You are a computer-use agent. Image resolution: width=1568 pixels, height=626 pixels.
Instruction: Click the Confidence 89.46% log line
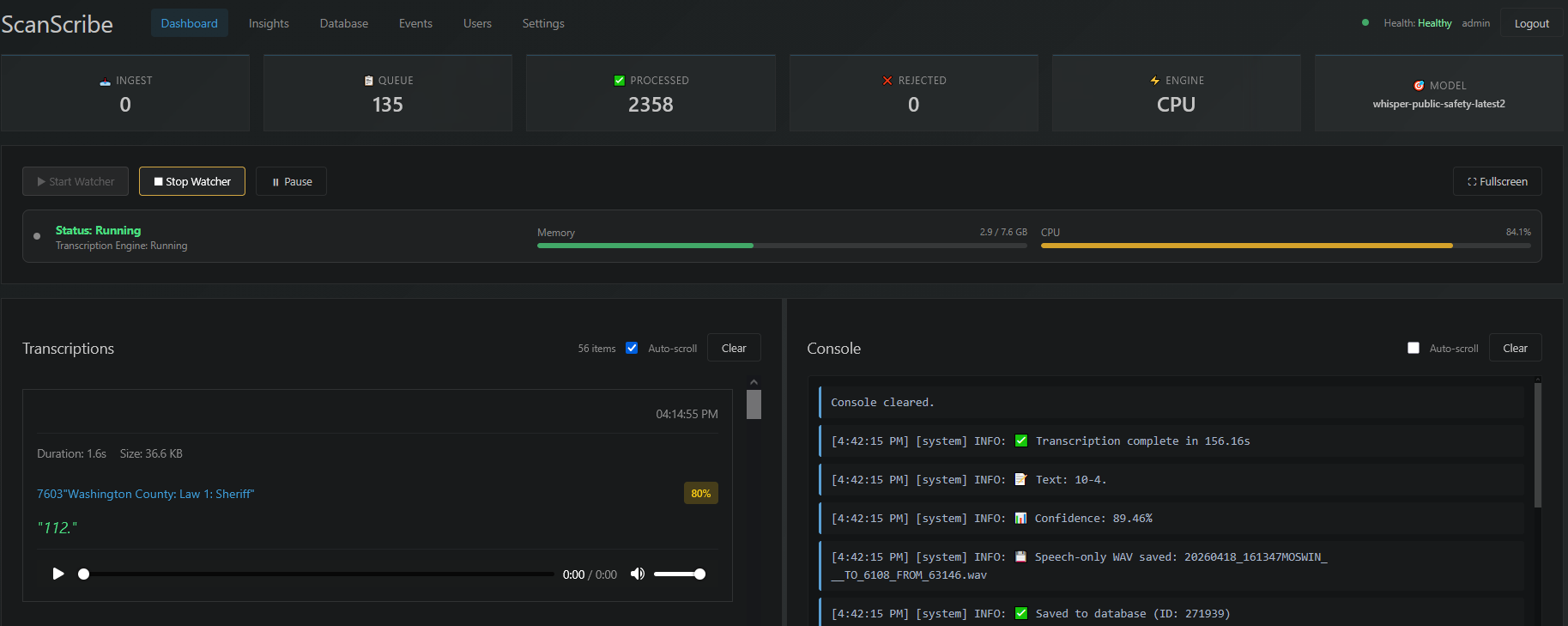(1171, 518)
